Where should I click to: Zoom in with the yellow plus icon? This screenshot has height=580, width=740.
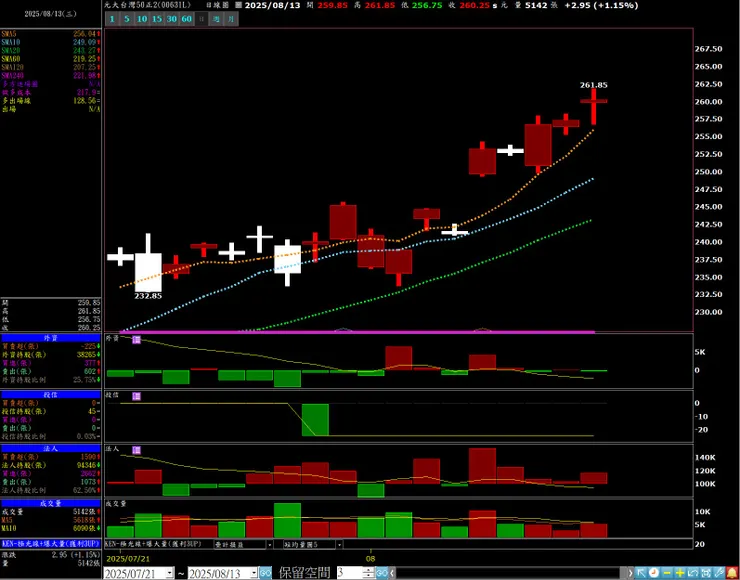pyautogui.click(x=680, y=573)
